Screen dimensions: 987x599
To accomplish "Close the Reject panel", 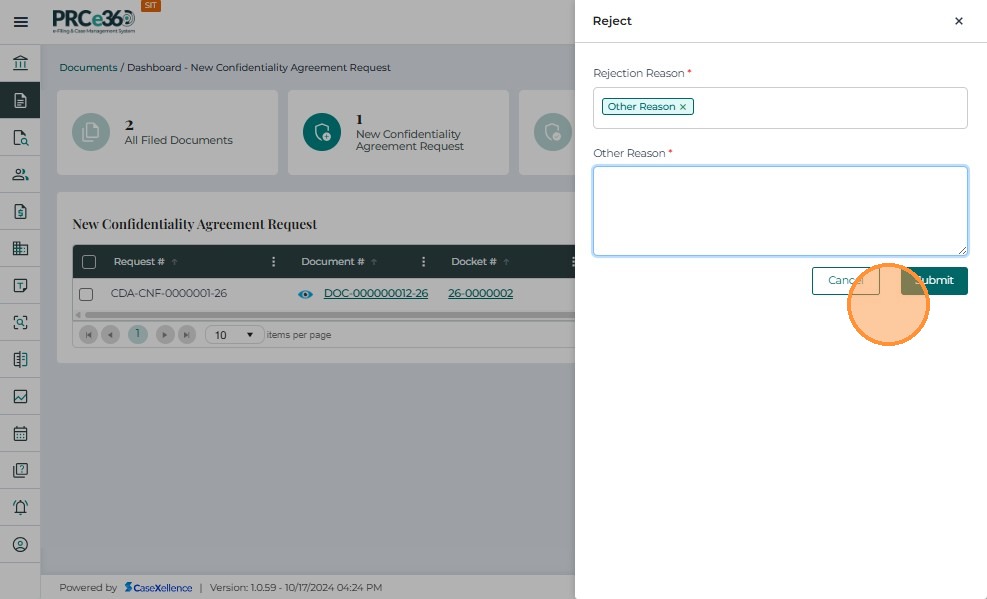I will [959, 21].
